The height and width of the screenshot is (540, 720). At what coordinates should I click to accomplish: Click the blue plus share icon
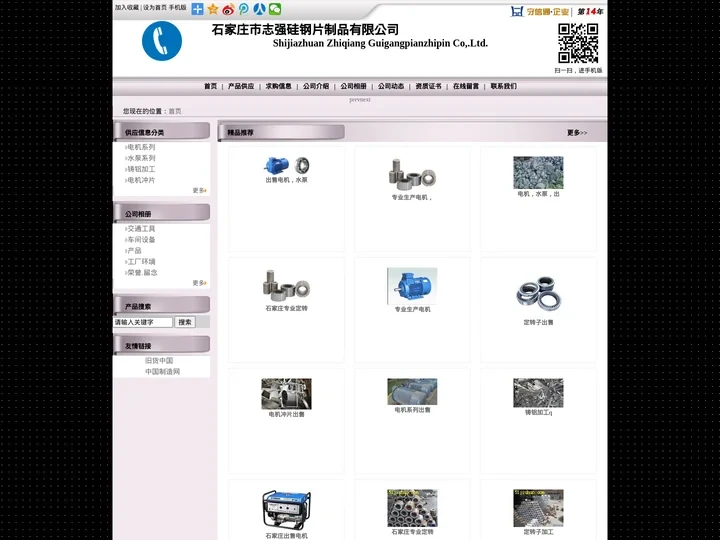pyautogui.click(x=197, y=9)
